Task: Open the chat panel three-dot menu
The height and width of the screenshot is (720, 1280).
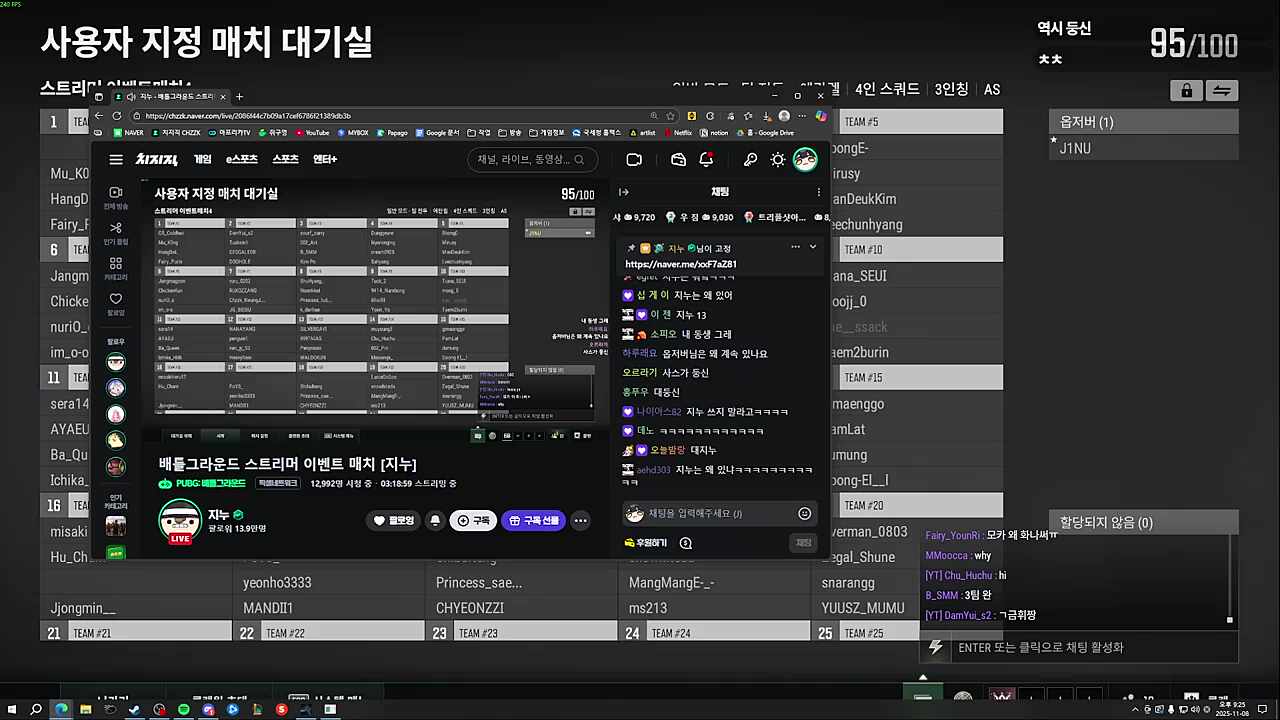Action: pyautogui.click(x=818, y=192)
